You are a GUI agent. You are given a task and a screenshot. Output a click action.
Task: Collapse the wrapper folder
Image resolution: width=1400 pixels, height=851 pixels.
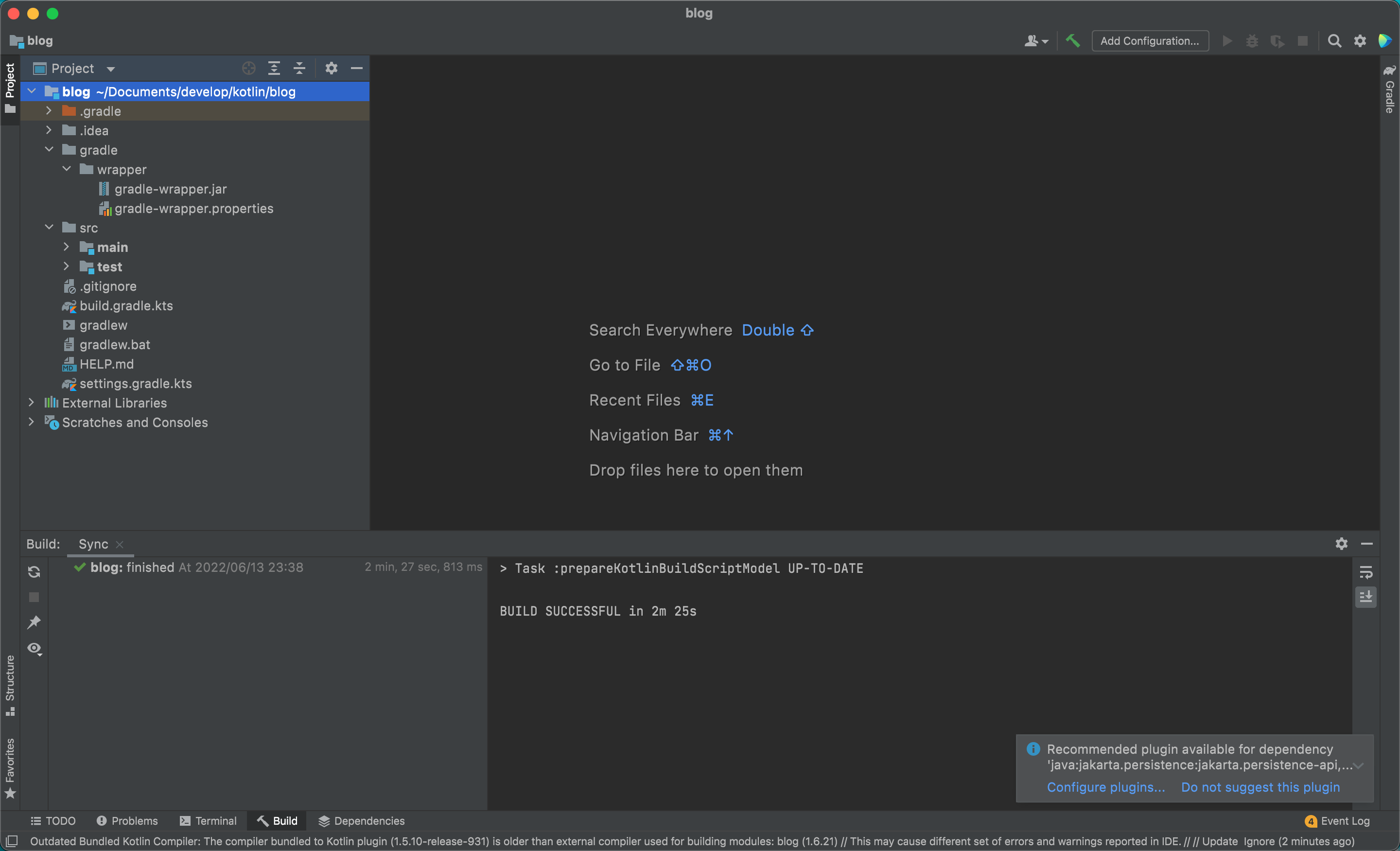67,169
